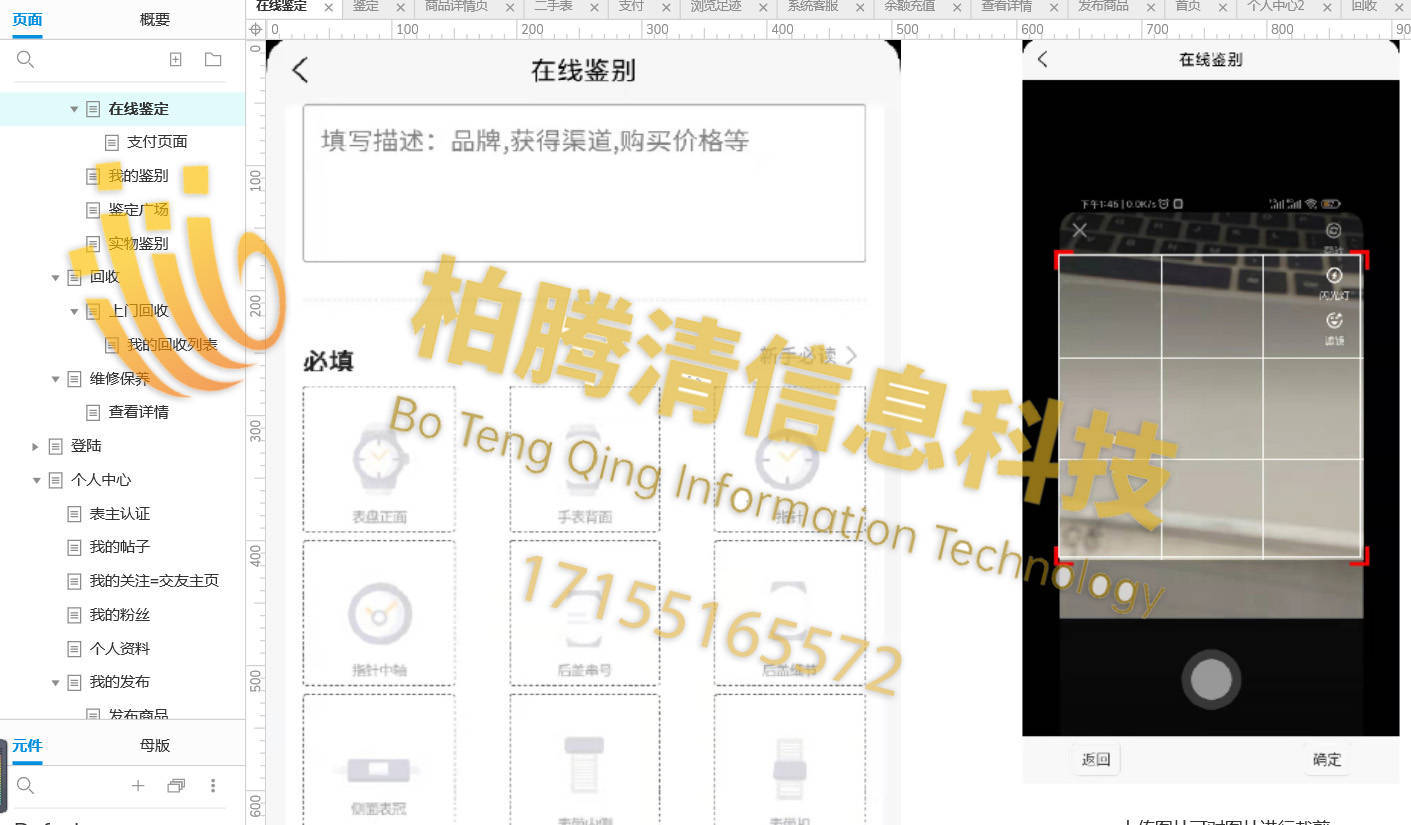This screenshot has height=825, width=1411.
Task: Click the 滤镜 filter icon in camera view
Action: pyautogui.click(x=1333, y=320)
